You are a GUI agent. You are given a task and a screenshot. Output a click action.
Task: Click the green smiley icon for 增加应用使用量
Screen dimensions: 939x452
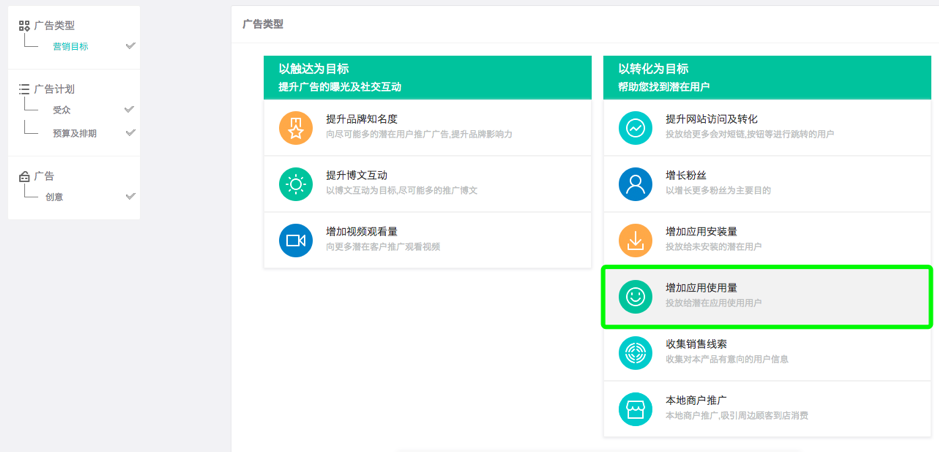[635, 297]
